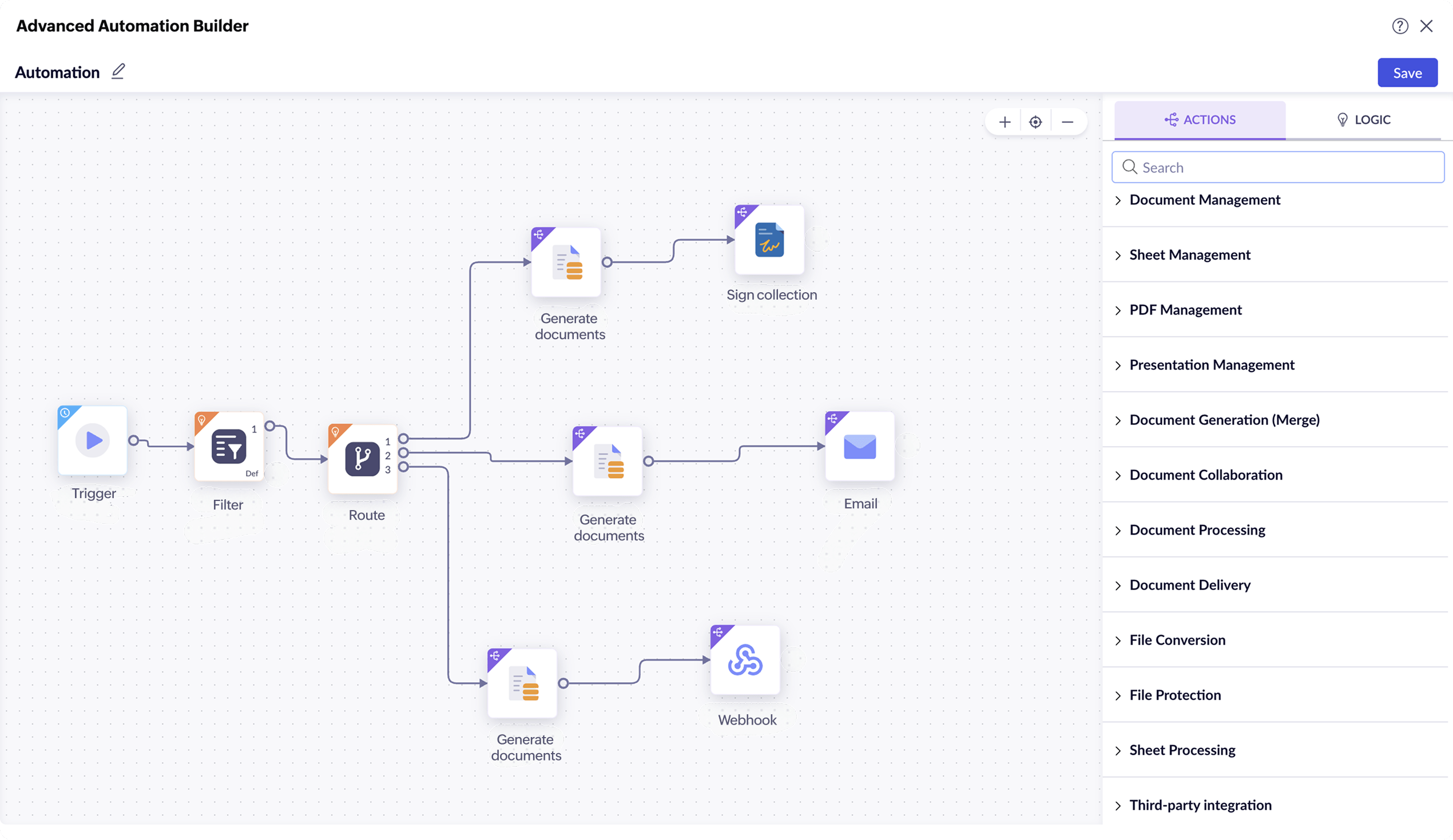Zoom in the canvas with plus icon
Viewport: 1453px width, 840px height.
point(1005,122)
